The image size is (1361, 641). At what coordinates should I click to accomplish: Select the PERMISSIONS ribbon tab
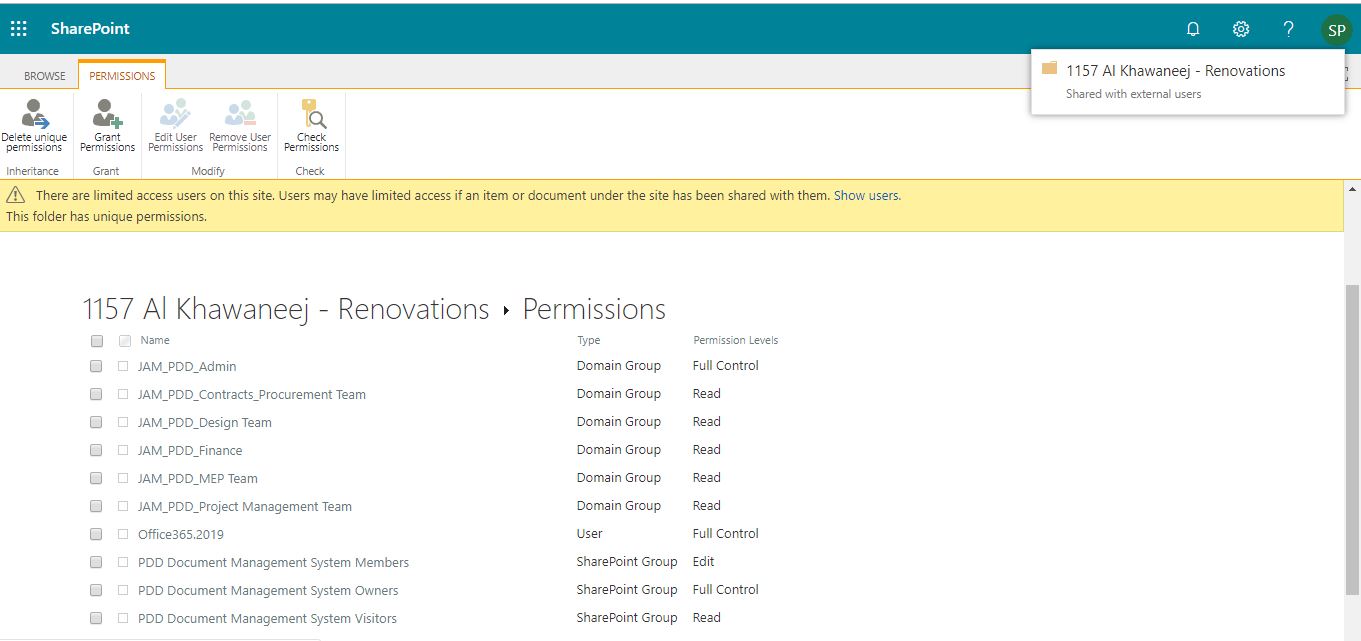click(122, 76)
